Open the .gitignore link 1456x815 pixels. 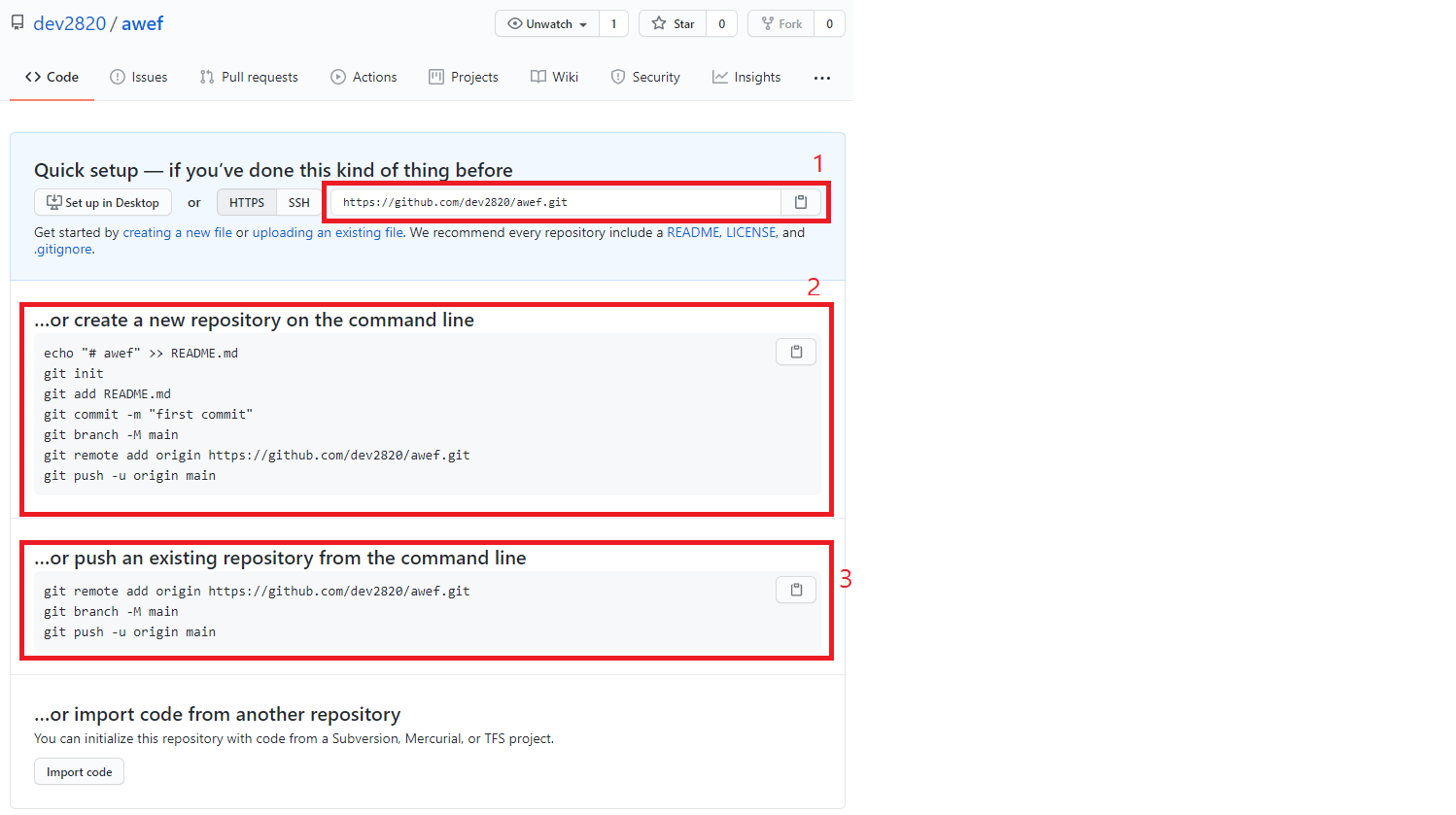(x=63, y=249)
